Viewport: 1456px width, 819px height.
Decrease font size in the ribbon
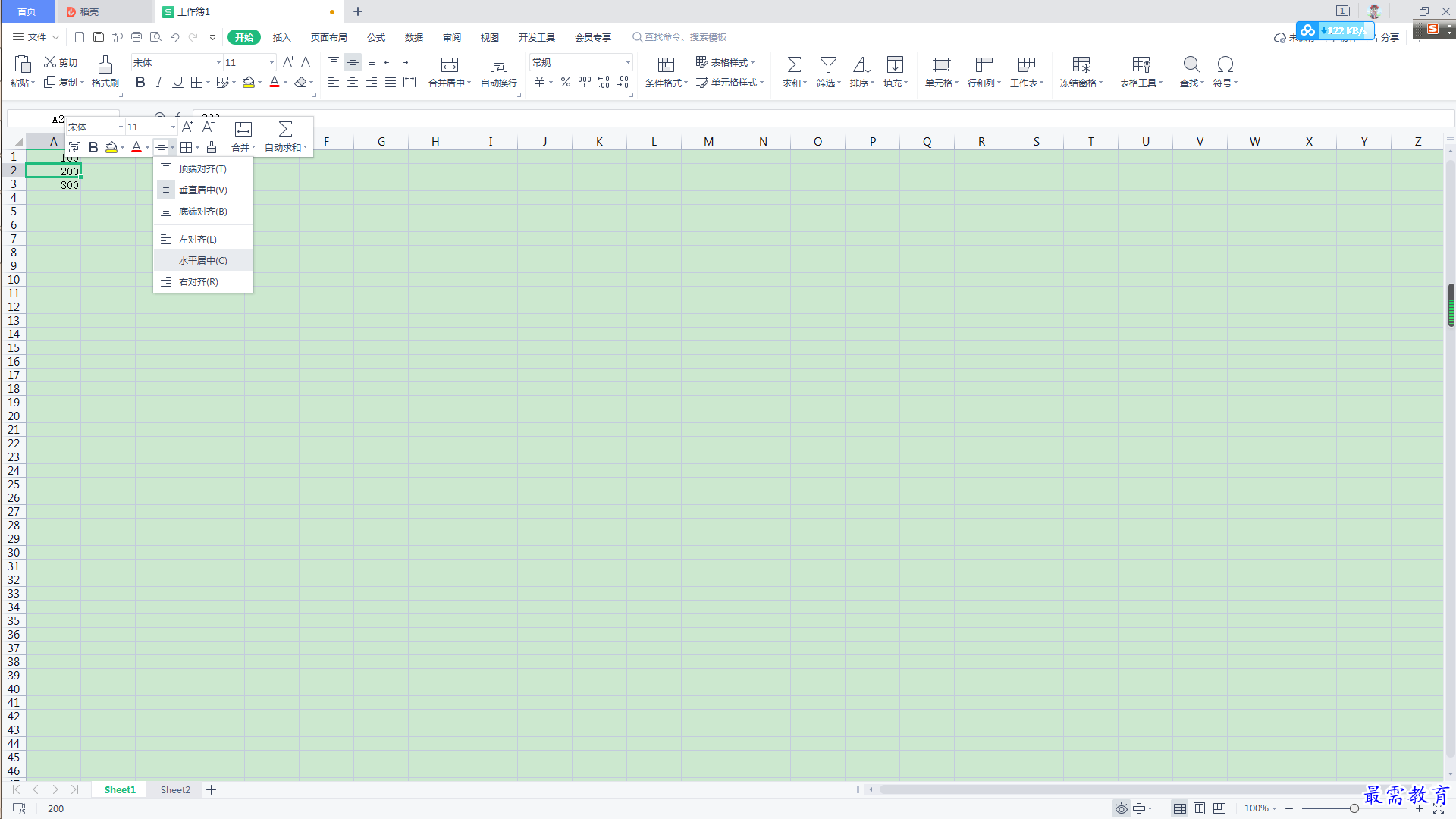(x=307, y=62)
